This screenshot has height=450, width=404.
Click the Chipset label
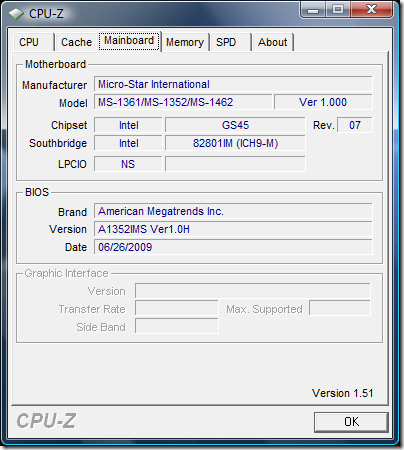[x=69, y=125]
